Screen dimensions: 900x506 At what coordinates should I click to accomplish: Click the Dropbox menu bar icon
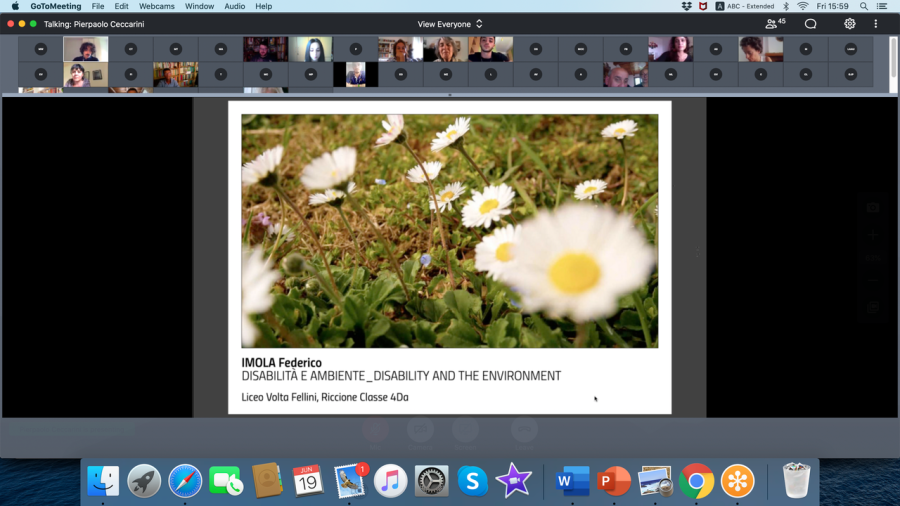pyautogui.click(x=686, y=6)
